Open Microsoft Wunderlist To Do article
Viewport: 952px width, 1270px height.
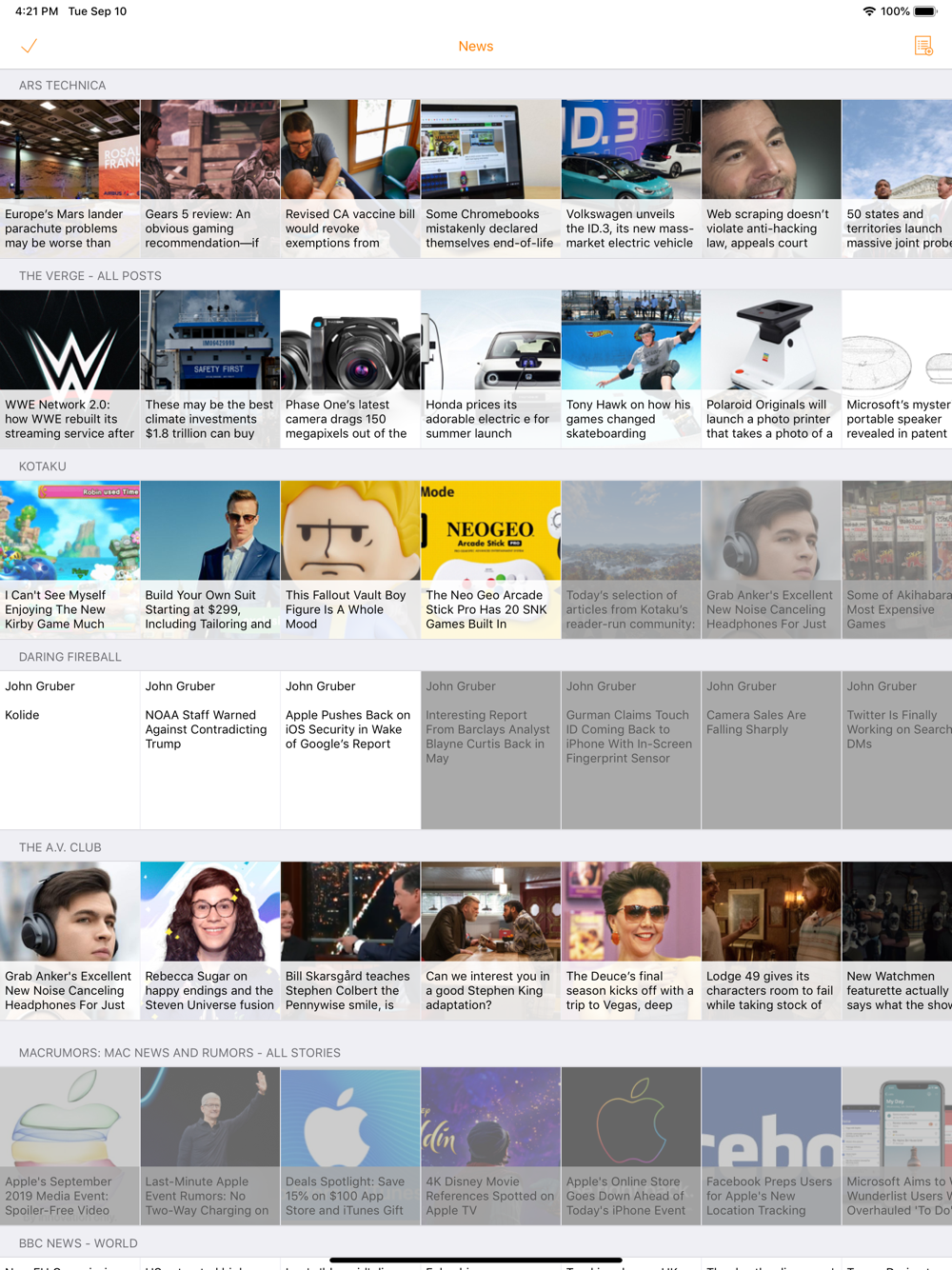pyautogui.click(x=897, y=1146)
